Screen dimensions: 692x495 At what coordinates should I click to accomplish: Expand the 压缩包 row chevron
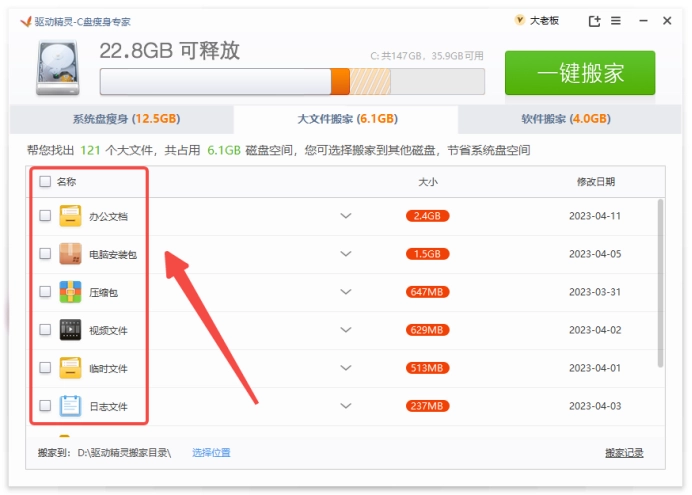pyautogui.click(x=346, y=292)
